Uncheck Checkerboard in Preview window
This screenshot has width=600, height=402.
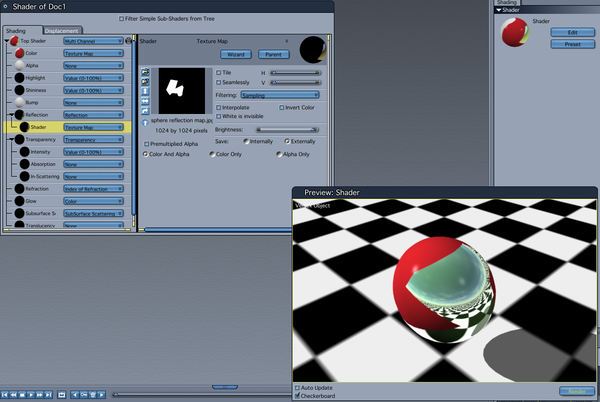tap(297, 396)
